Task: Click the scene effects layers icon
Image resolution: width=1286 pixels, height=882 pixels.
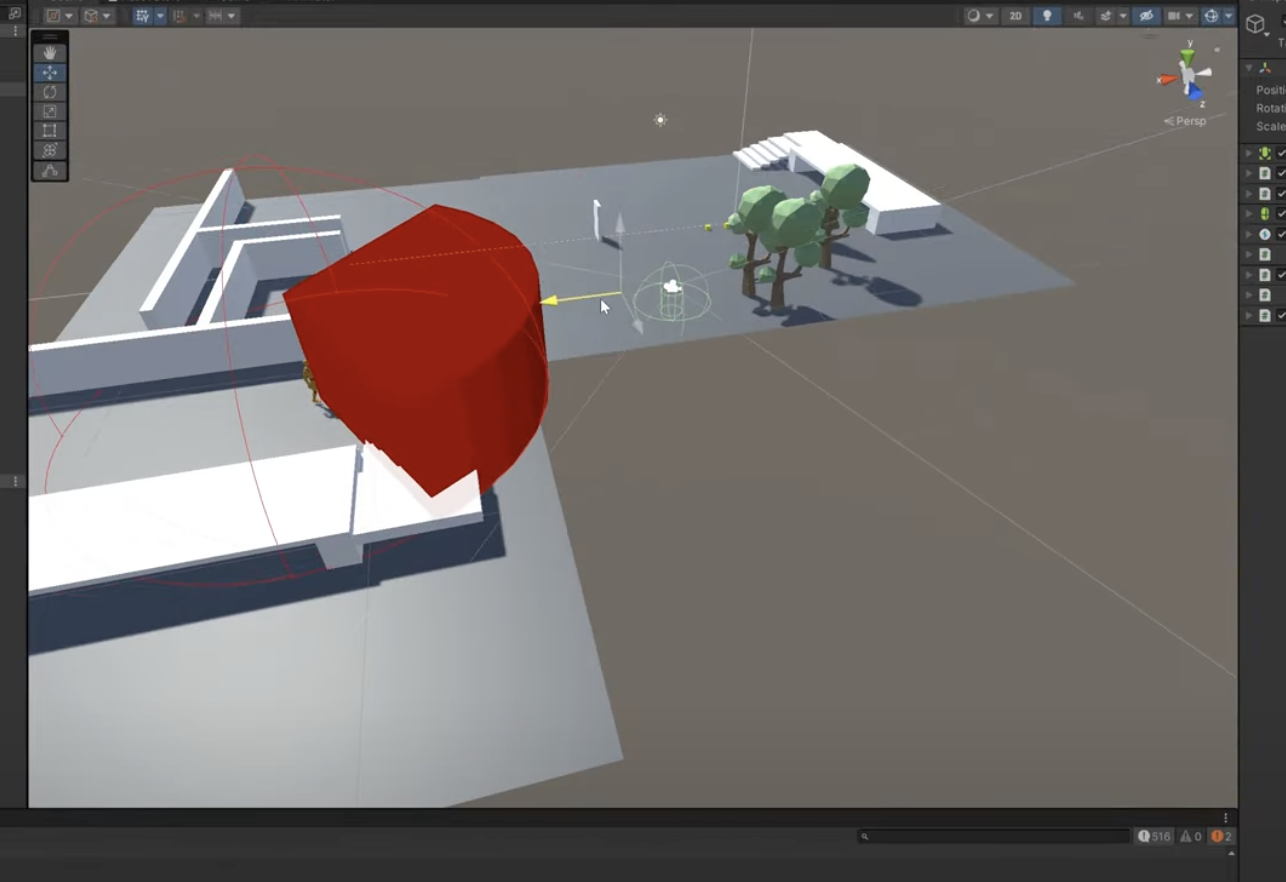Action: coord(1105,16)
